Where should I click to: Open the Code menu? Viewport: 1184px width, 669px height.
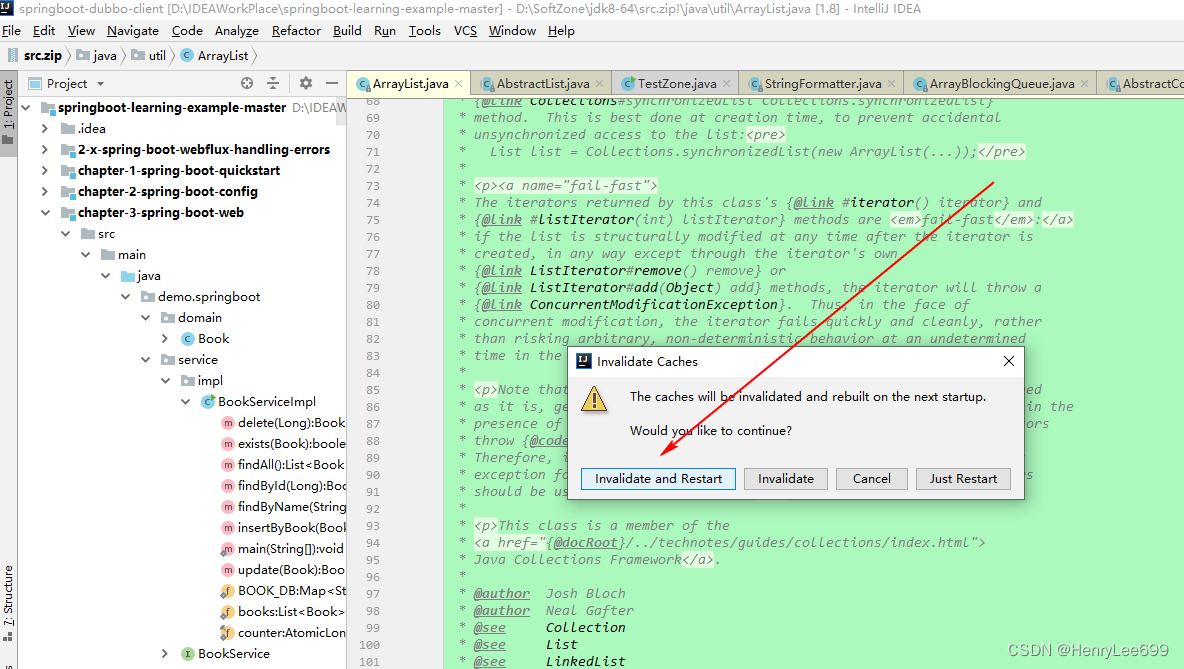[x=187, y=31]
